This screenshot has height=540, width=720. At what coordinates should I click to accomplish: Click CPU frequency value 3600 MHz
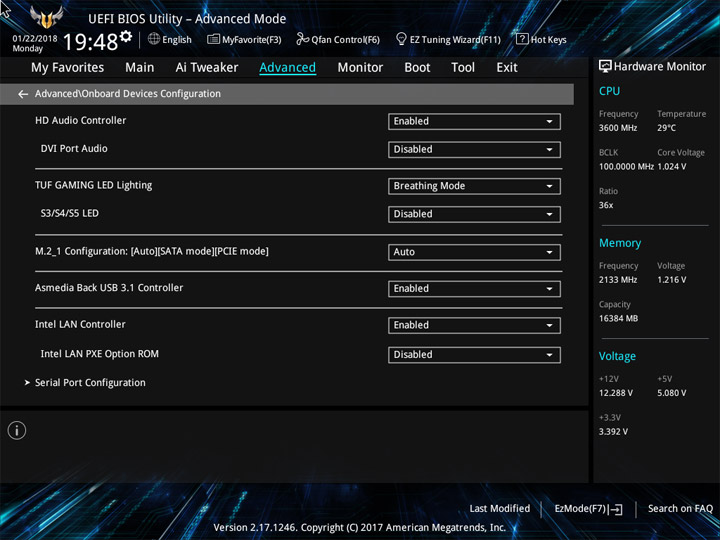(618, 128)
